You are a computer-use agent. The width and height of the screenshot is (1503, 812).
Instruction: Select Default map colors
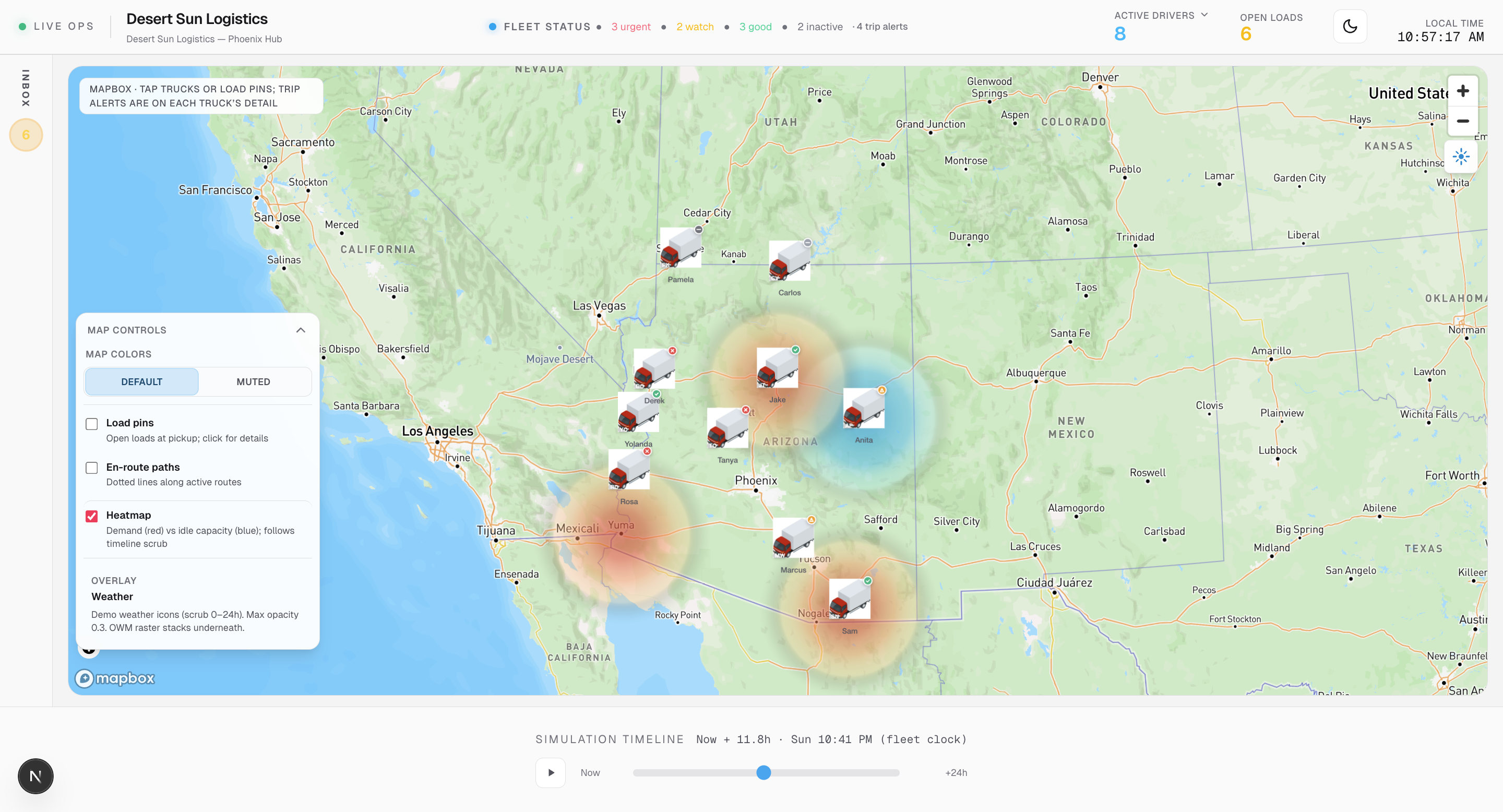point(142,382)
